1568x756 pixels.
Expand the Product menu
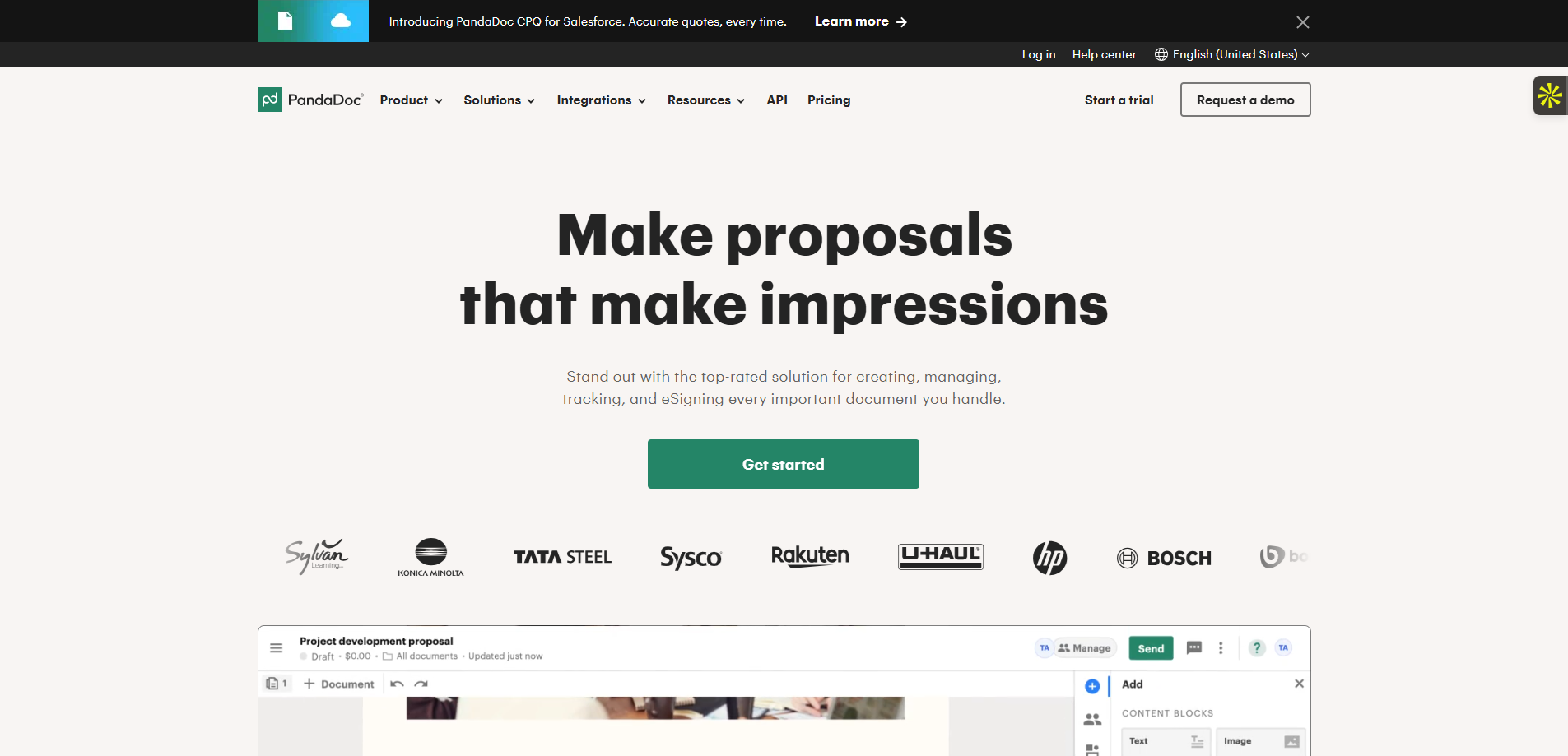411,100
